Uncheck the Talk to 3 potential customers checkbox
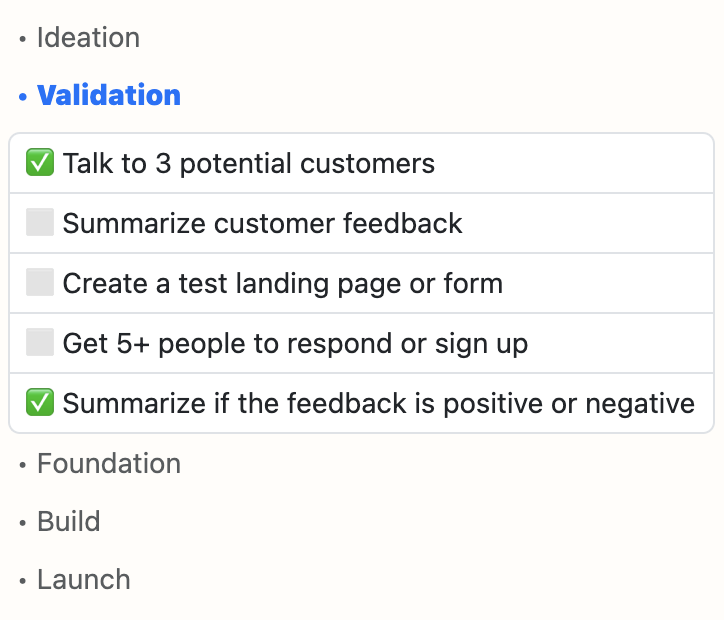724x620 pixels. [40, 163]
